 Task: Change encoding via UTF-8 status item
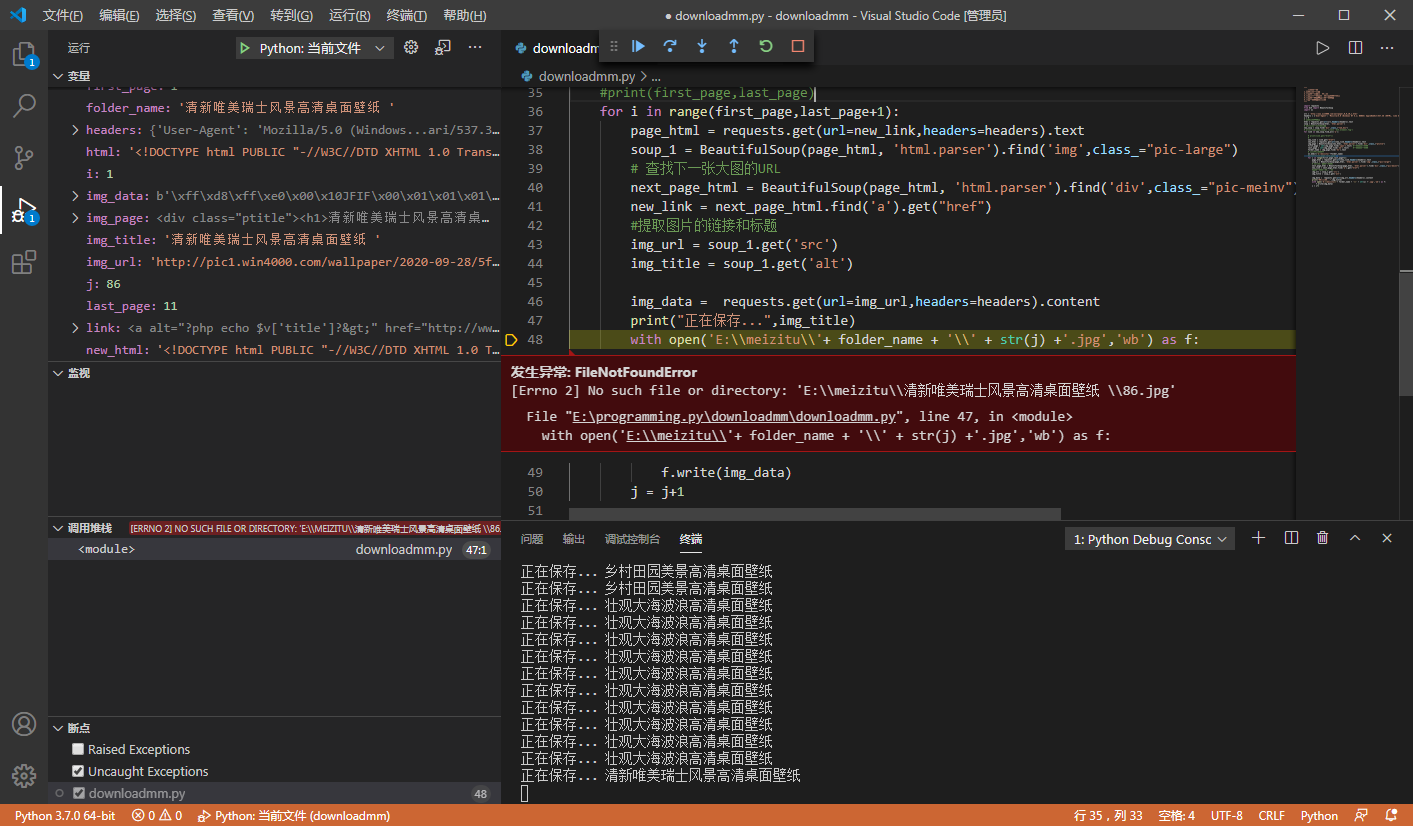(1227, 815)
